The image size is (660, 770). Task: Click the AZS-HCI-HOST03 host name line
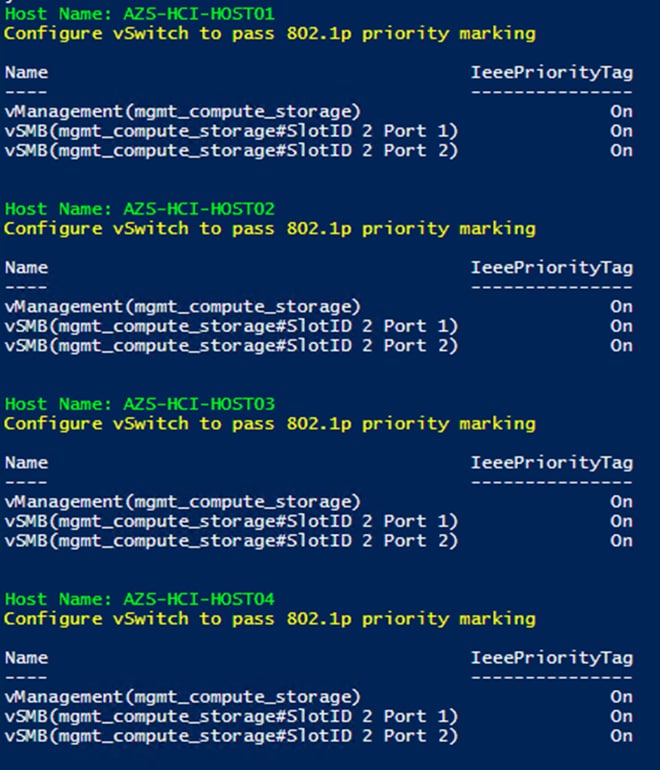coord(139,404)
